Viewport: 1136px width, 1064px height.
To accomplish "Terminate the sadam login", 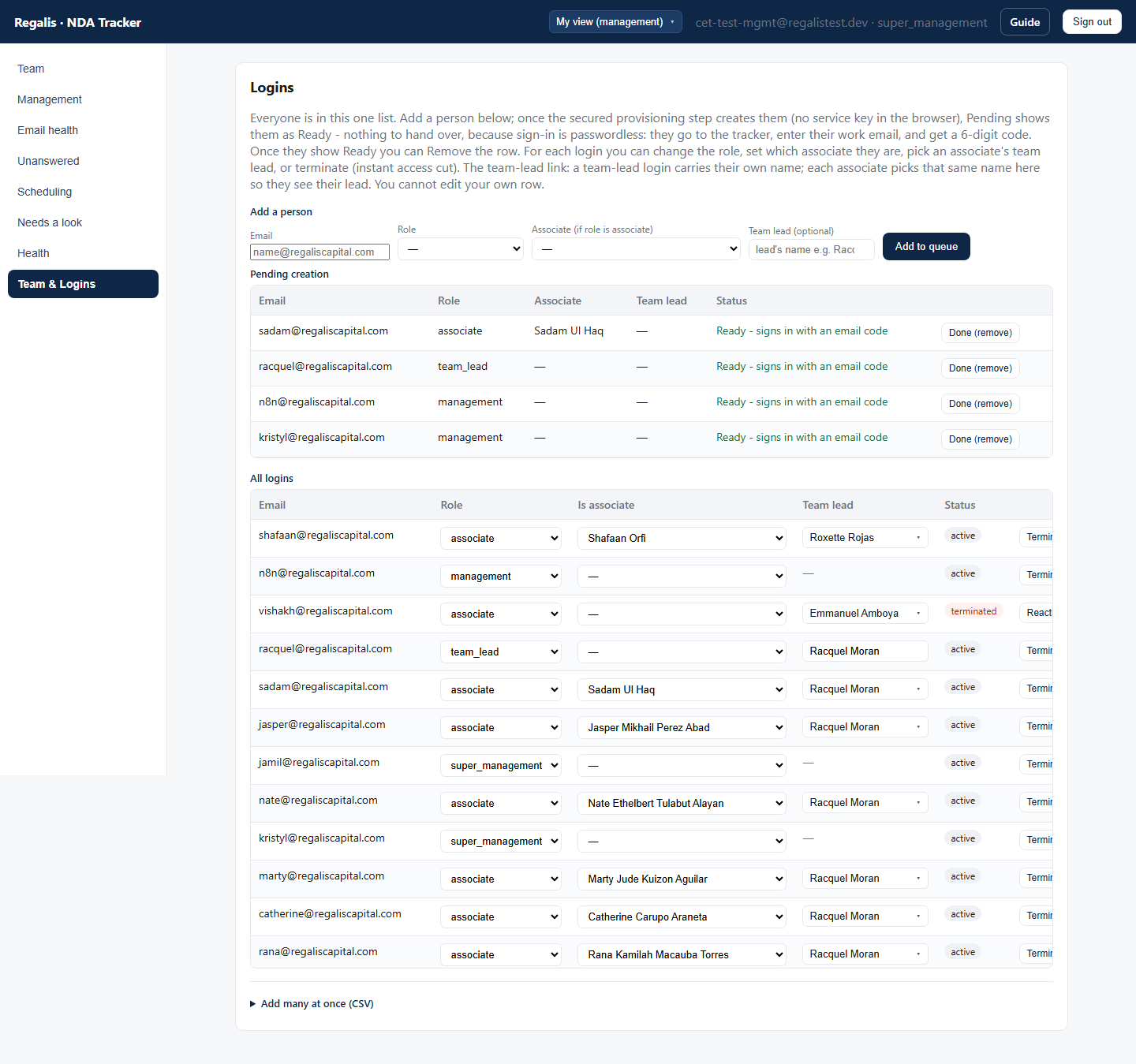I will point(1037,689).
